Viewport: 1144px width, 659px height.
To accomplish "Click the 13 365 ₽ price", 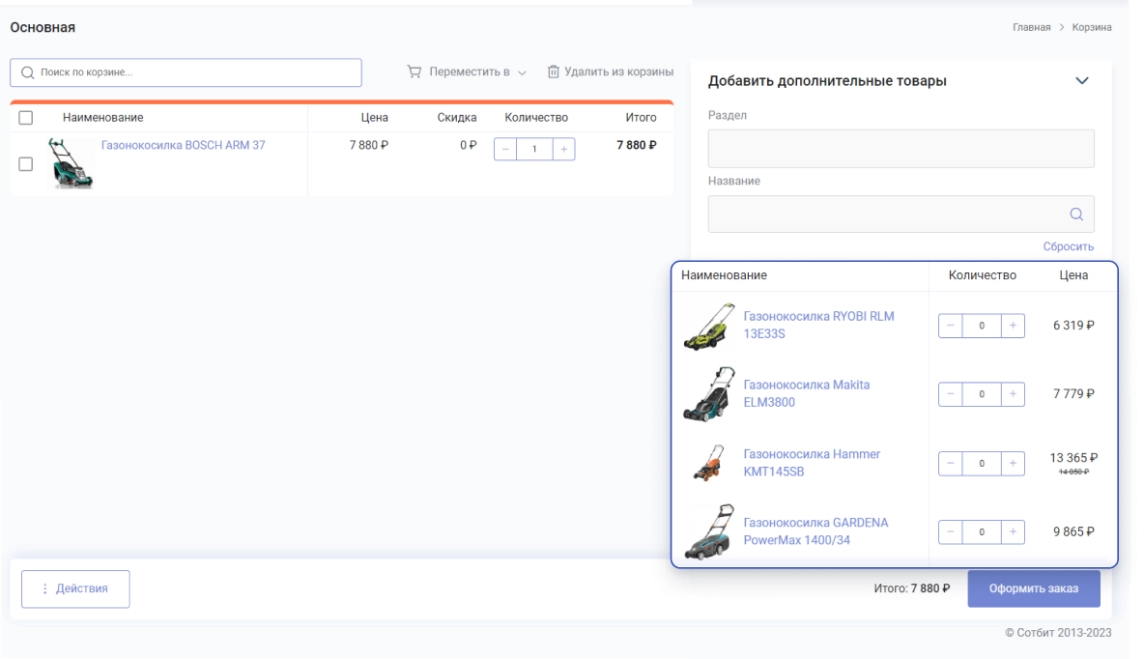I will coord(1073,458).
